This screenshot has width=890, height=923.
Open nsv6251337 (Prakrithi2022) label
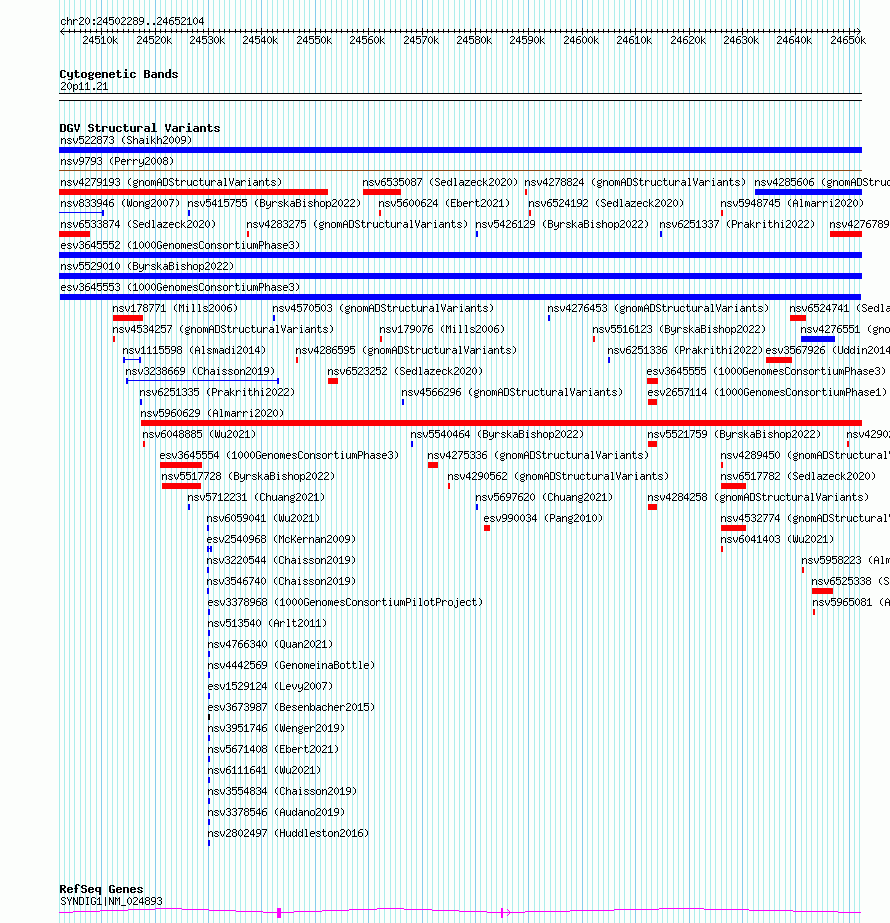click(x=737, y=224)
